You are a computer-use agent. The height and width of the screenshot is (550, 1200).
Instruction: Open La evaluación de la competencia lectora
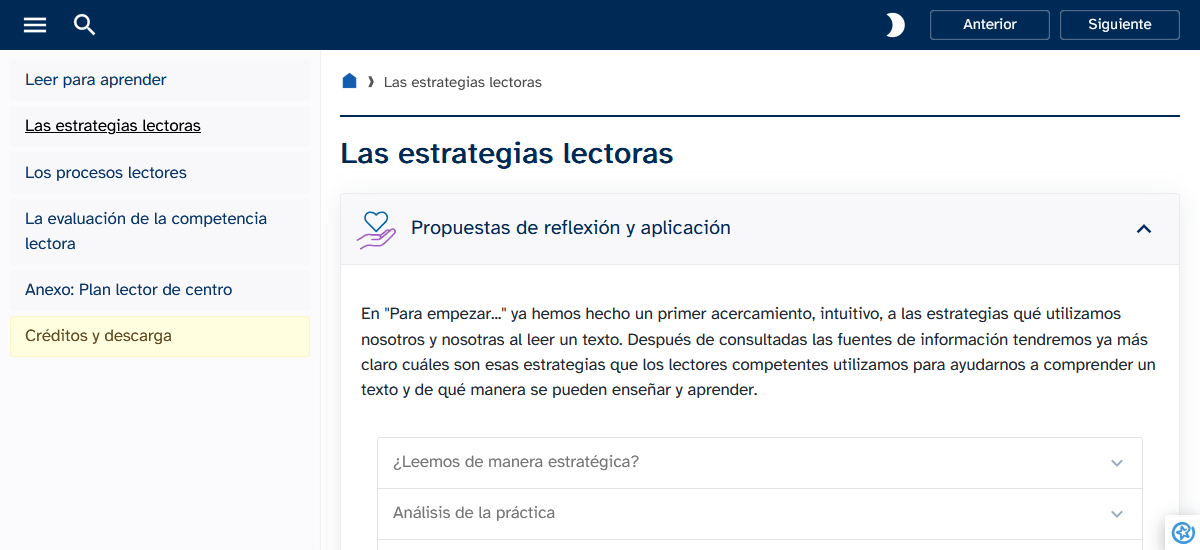tap(146, 231)
